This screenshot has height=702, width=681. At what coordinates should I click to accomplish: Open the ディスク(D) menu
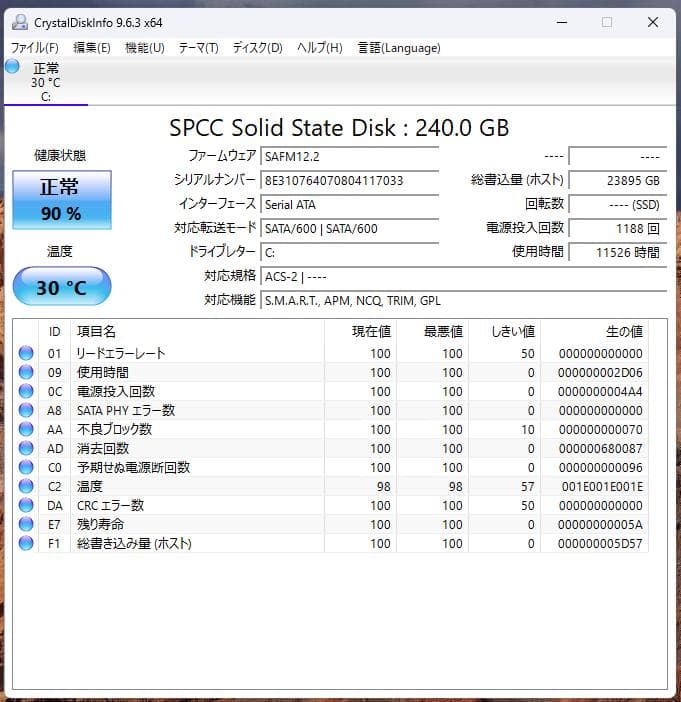(x=257, y=47)
